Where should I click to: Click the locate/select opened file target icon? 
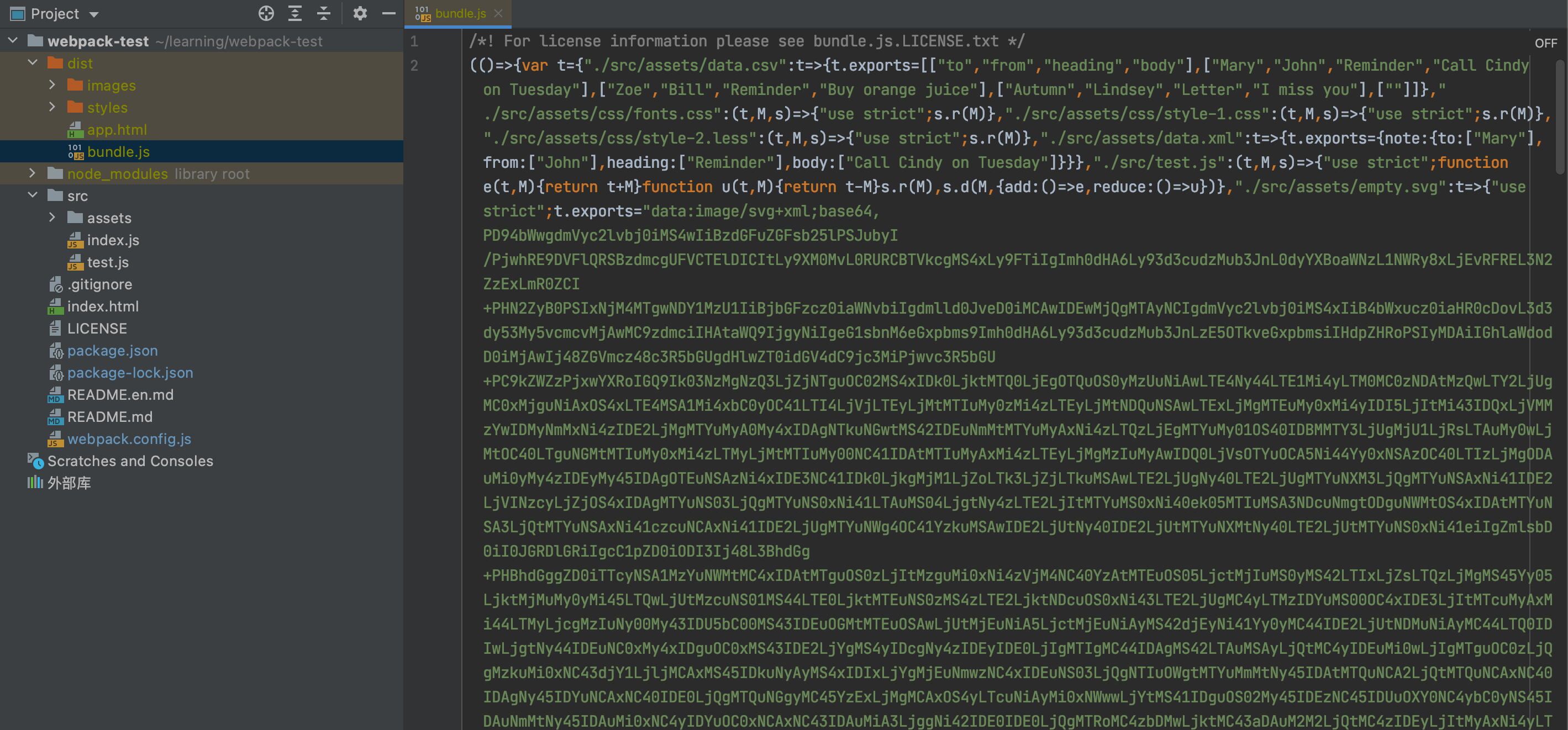(266, 13)
